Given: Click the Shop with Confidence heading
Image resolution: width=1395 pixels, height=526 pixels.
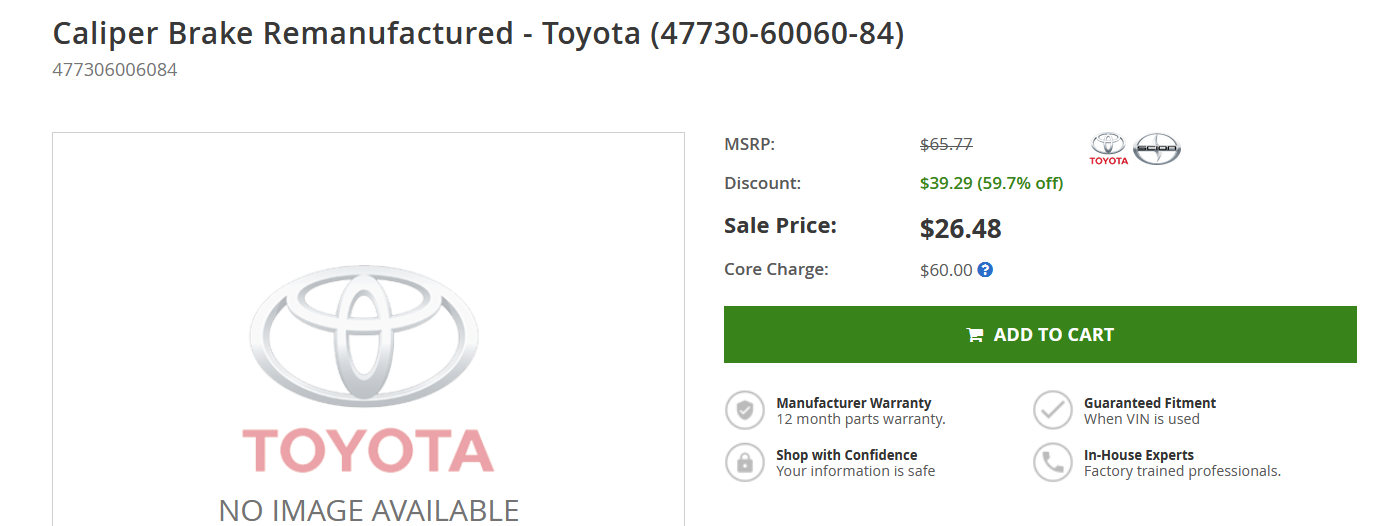Looking at the screenshot, I should click(847, 455).
